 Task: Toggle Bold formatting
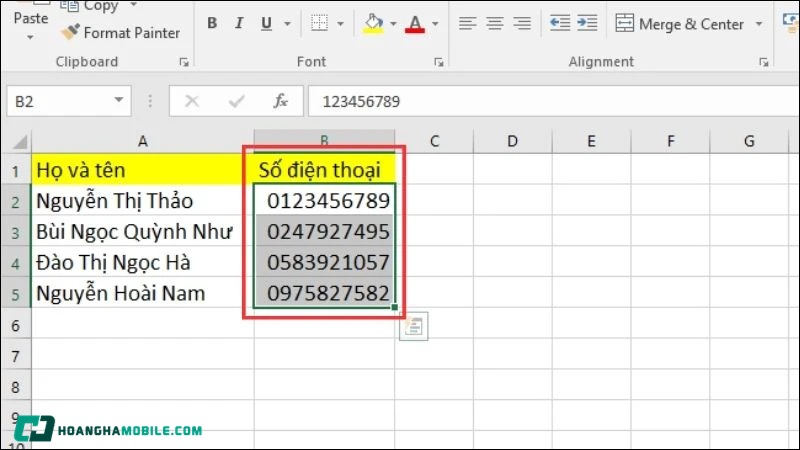[x=212, y=23]
